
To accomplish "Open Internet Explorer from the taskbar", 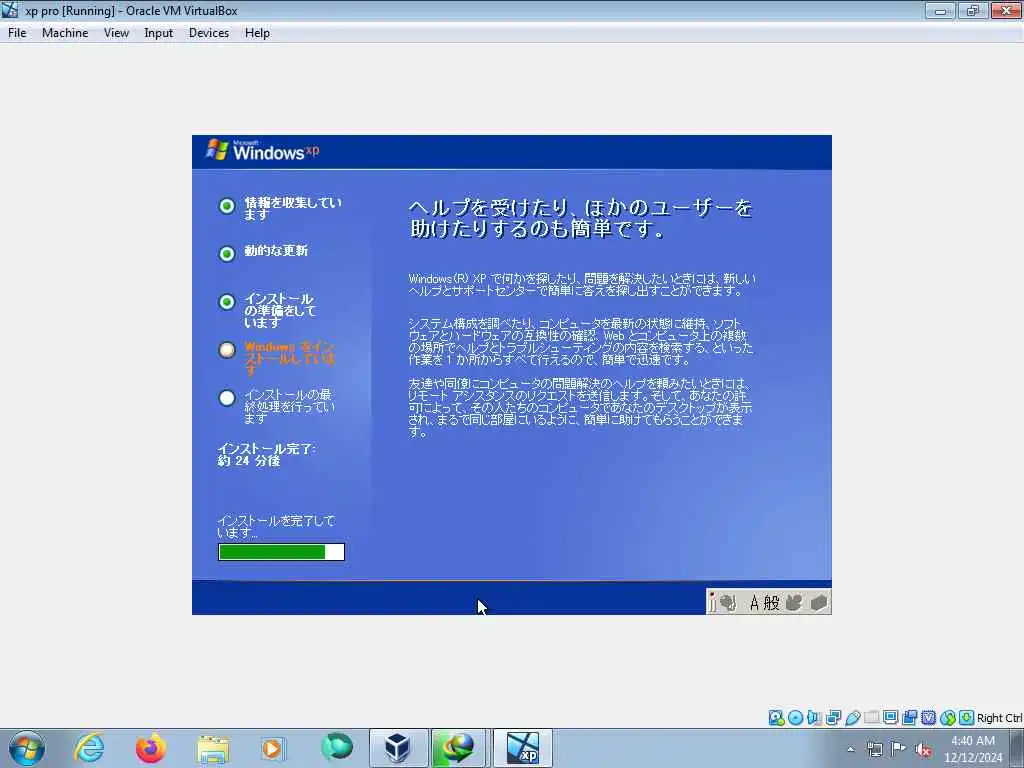I will pyautogui.click(x=89, y=748).
